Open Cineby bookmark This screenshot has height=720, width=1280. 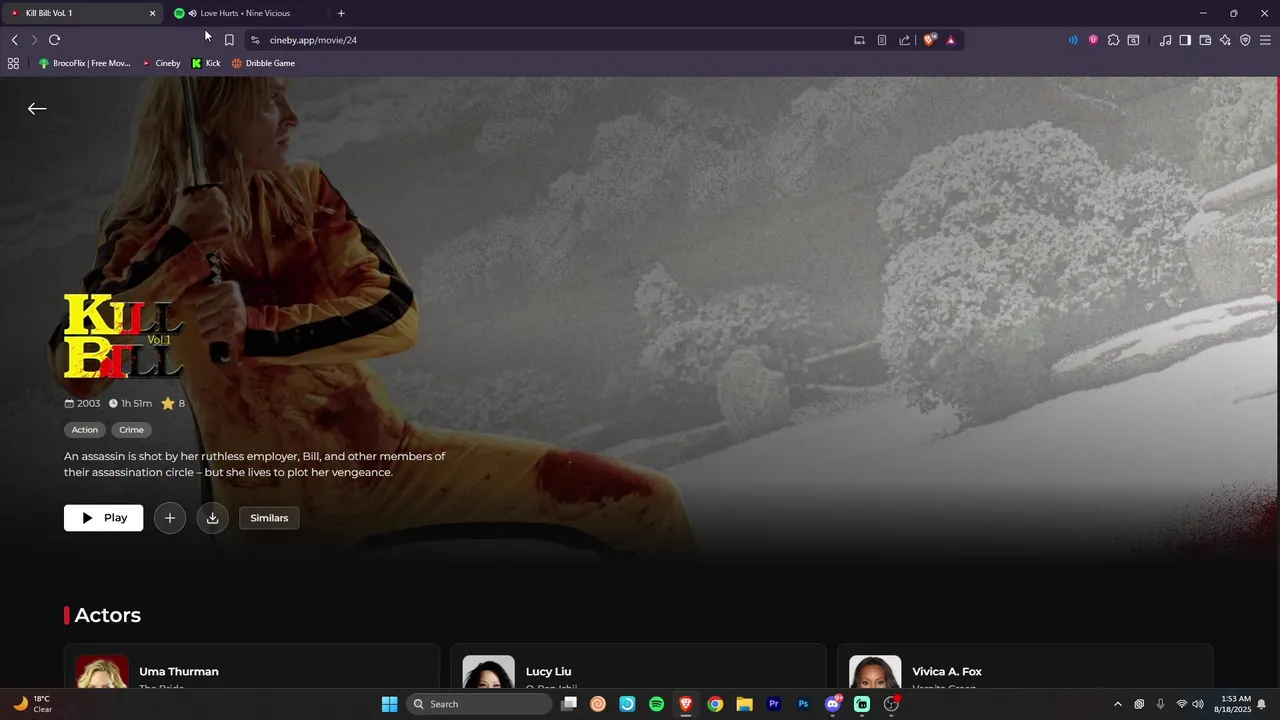coord(161,63)
